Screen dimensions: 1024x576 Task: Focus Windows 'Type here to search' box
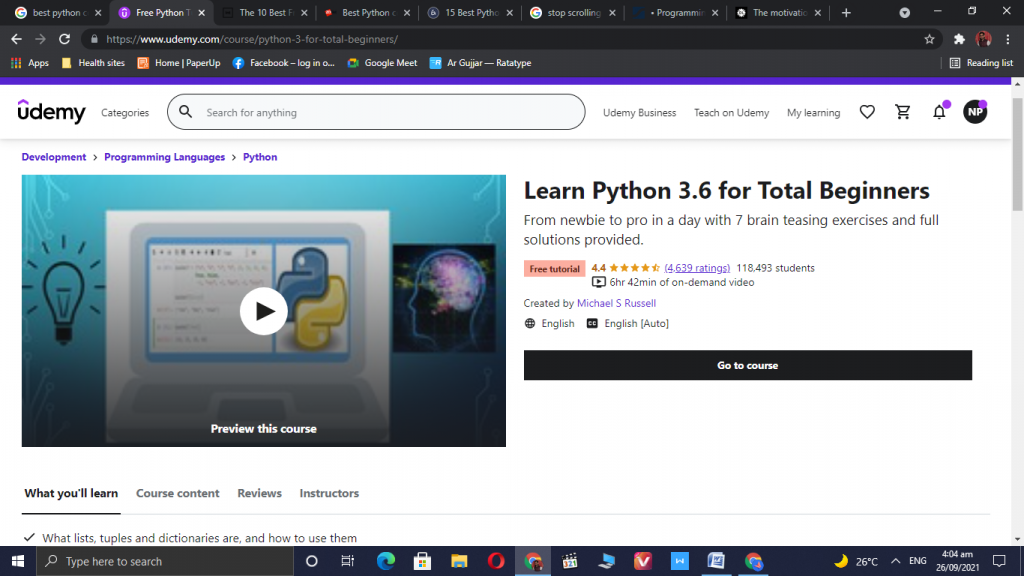[x=165, y=561]
